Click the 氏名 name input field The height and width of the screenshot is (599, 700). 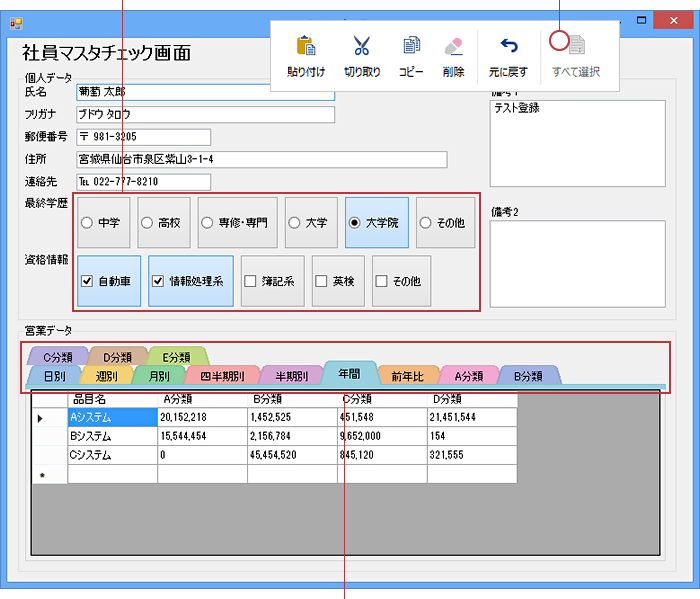click(205, 92)
